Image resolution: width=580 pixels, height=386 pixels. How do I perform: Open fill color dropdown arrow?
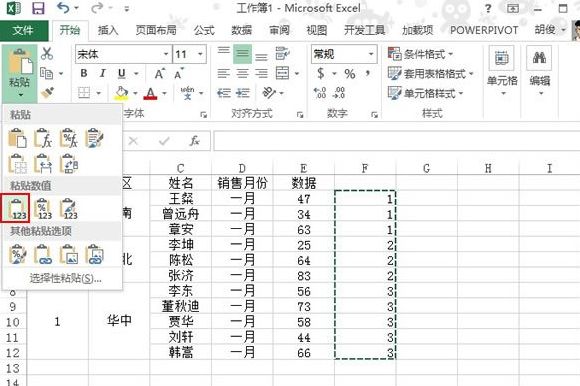click(x=135, y=93)
